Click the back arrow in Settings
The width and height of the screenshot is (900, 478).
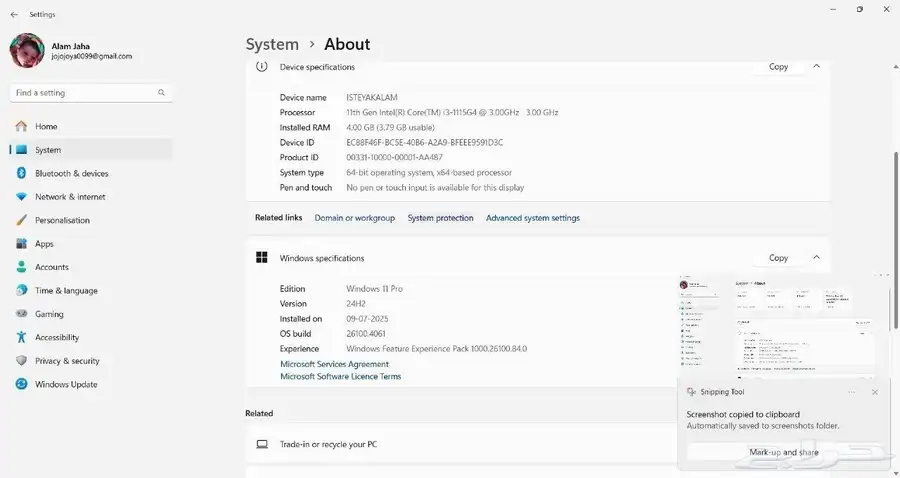click(x=14, y=14)
